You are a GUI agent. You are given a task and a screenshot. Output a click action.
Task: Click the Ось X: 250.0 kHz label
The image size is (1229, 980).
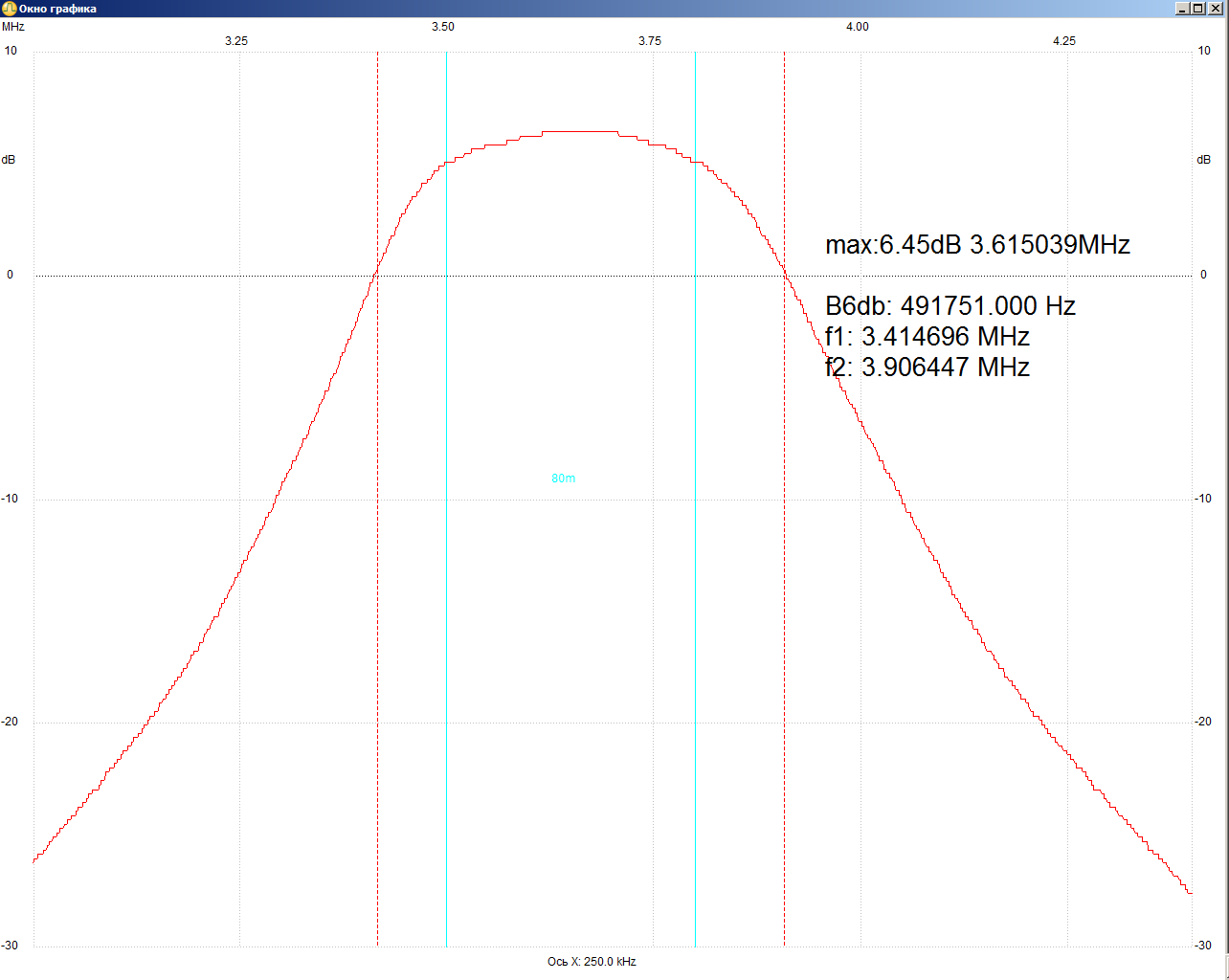pyautogui.click(x=592, y=962)
